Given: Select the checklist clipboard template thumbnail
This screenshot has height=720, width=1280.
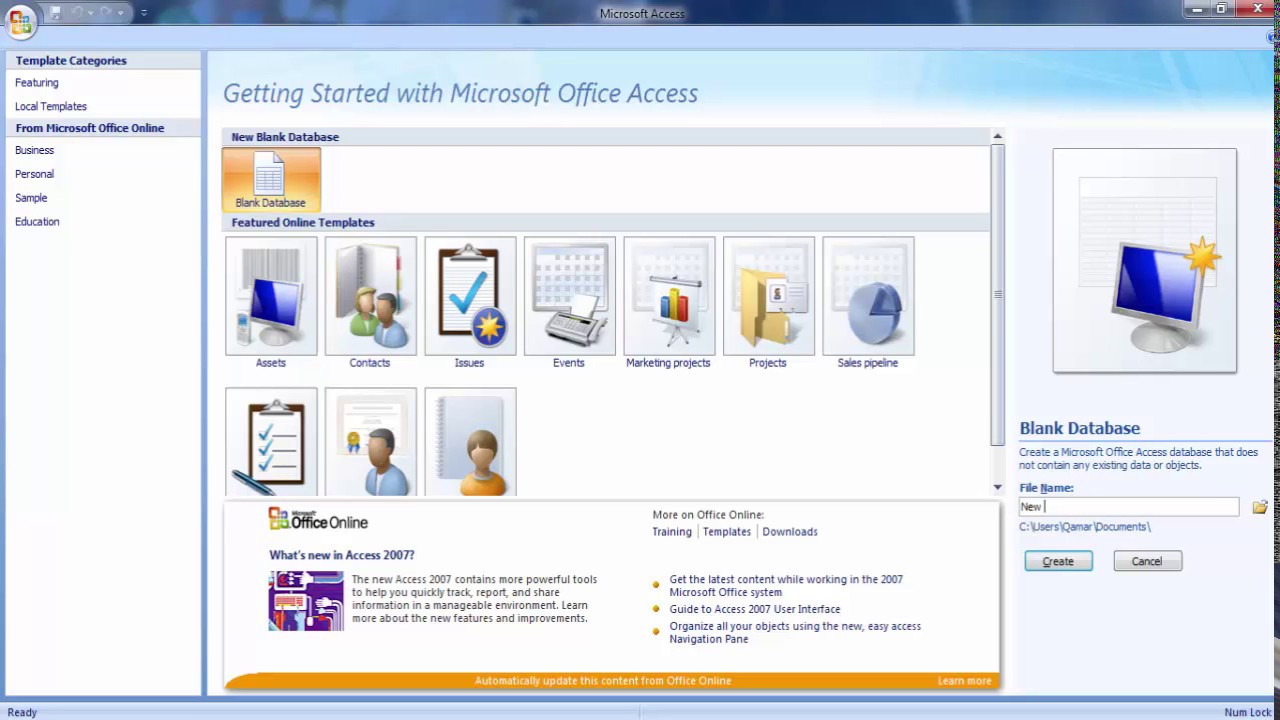Looking at the screenshot, I should (271, 441).
